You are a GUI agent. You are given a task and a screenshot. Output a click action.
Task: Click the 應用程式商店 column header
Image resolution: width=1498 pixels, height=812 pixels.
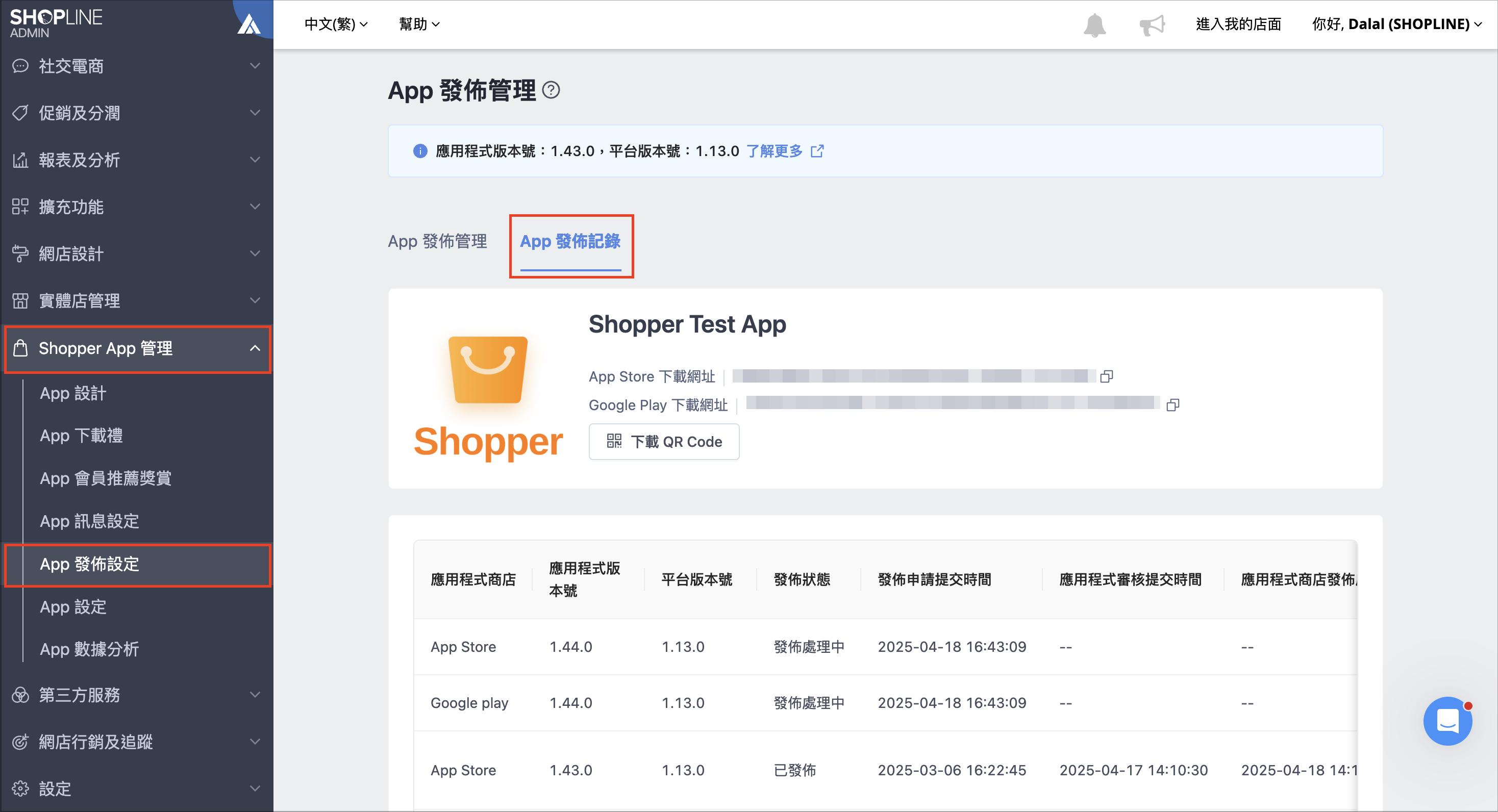(473, 579)
